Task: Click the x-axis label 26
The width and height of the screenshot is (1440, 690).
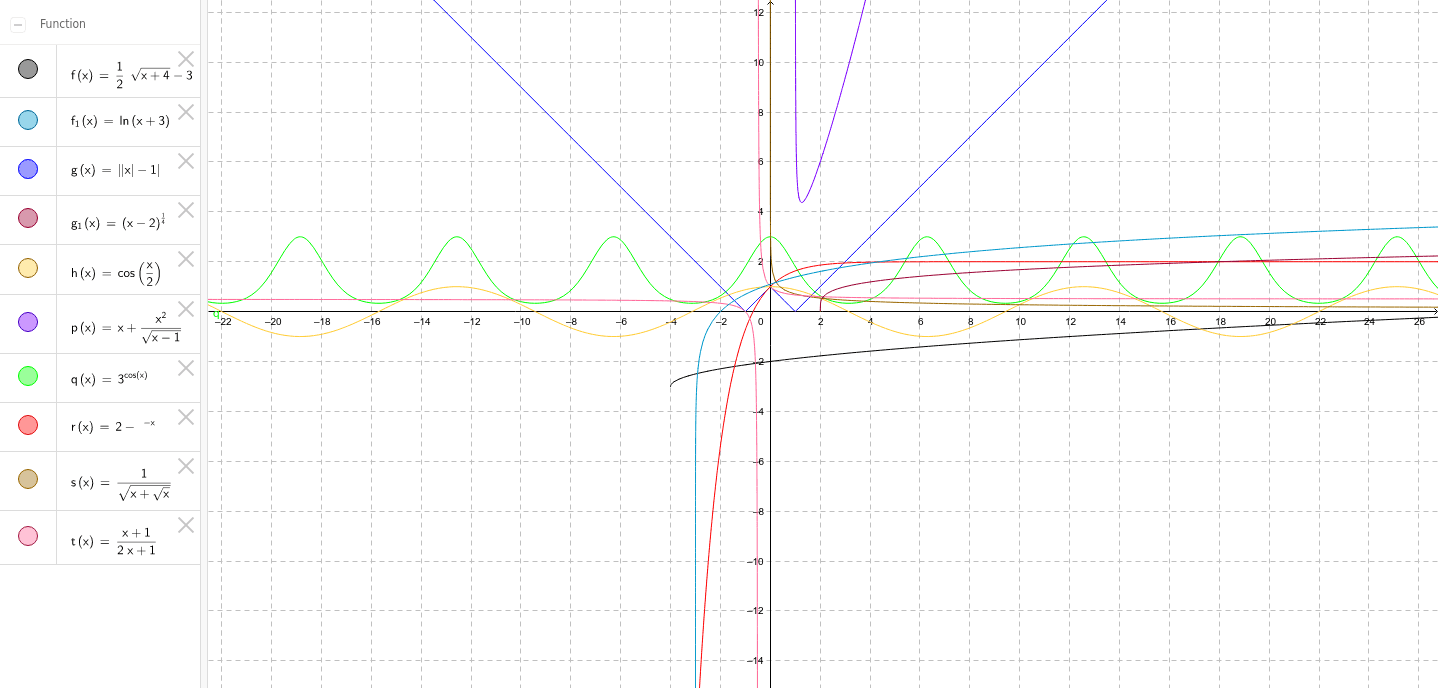Action: click(1419, 321)
